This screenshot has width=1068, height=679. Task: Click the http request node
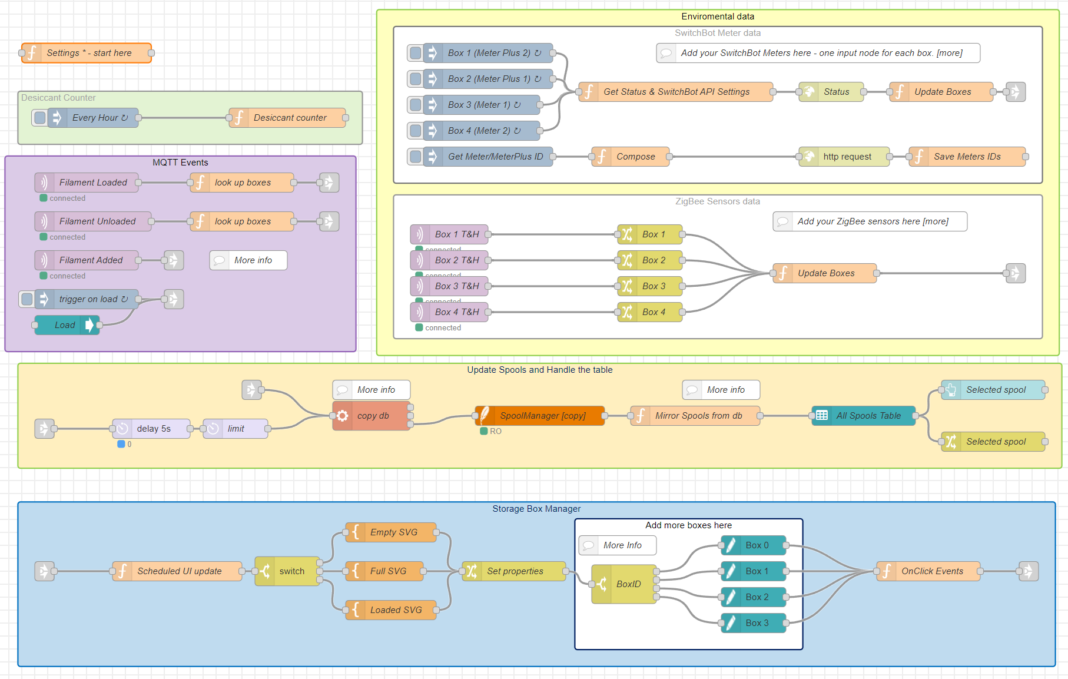pos(843,157)
